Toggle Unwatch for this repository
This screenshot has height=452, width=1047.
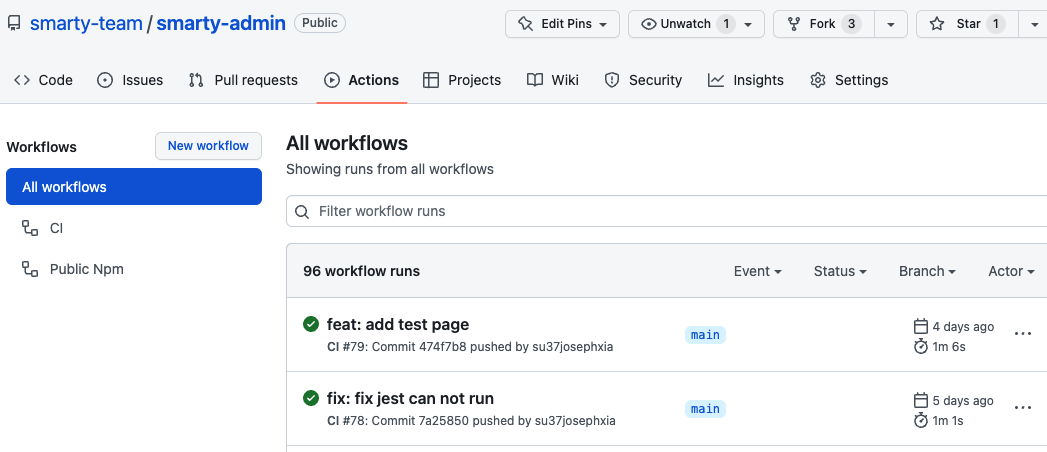coord(685,24)
